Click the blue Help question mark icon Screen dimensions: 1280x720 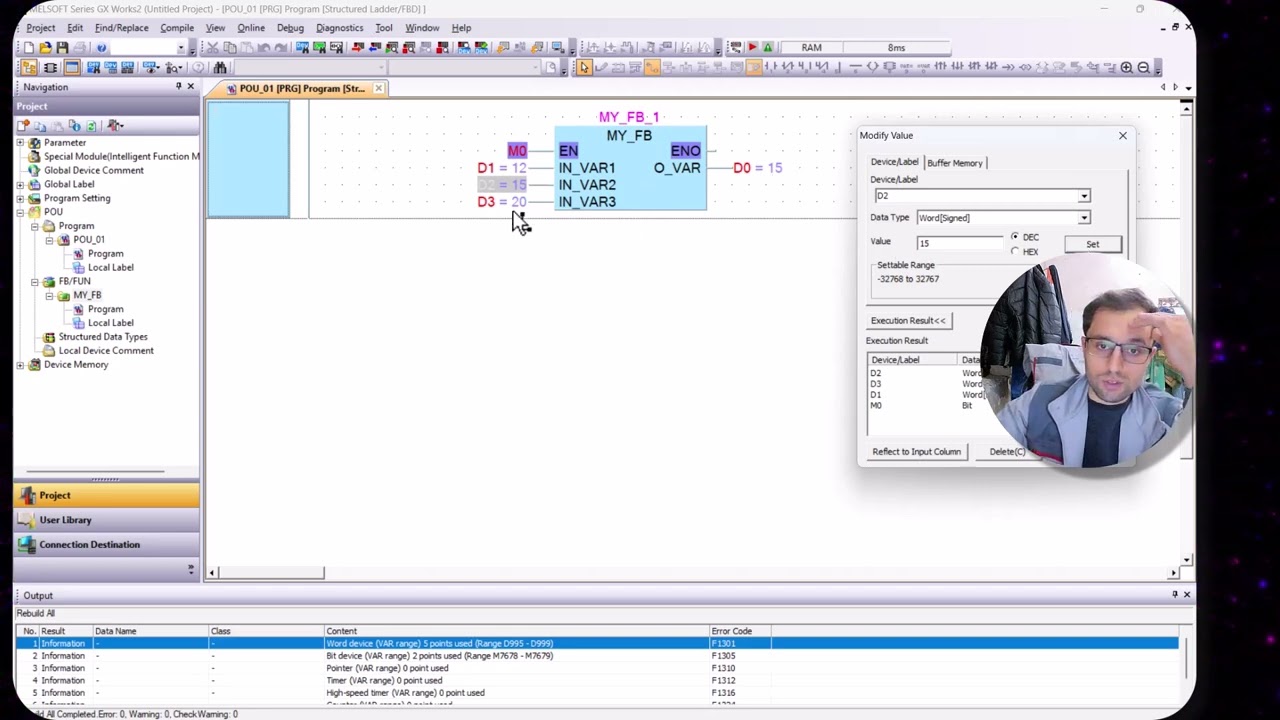tap(101, 48)
